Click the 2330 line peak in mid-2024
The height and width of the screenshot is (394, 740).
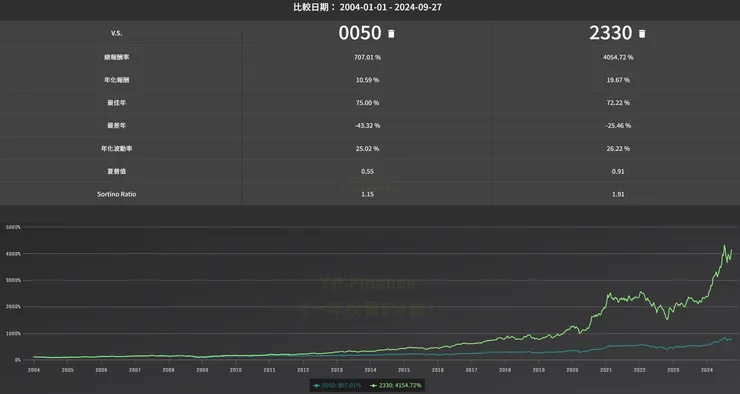pos(724,246)
